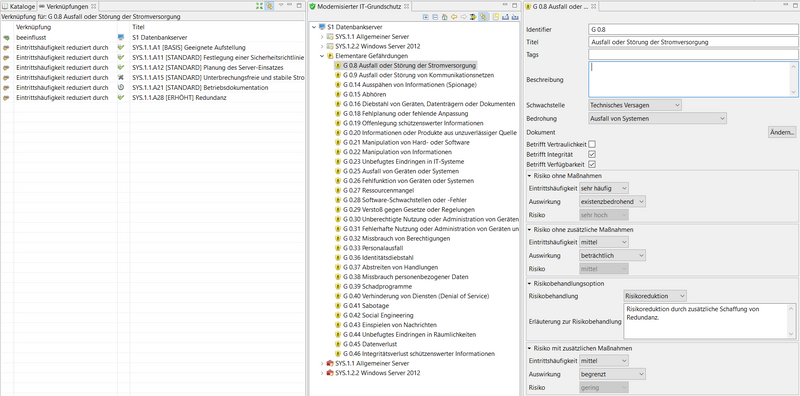The width and height of the screenshot is (800, 396).
Task: Click the status icon of SYS.1.1.A15 row
Action: point(121,78)
